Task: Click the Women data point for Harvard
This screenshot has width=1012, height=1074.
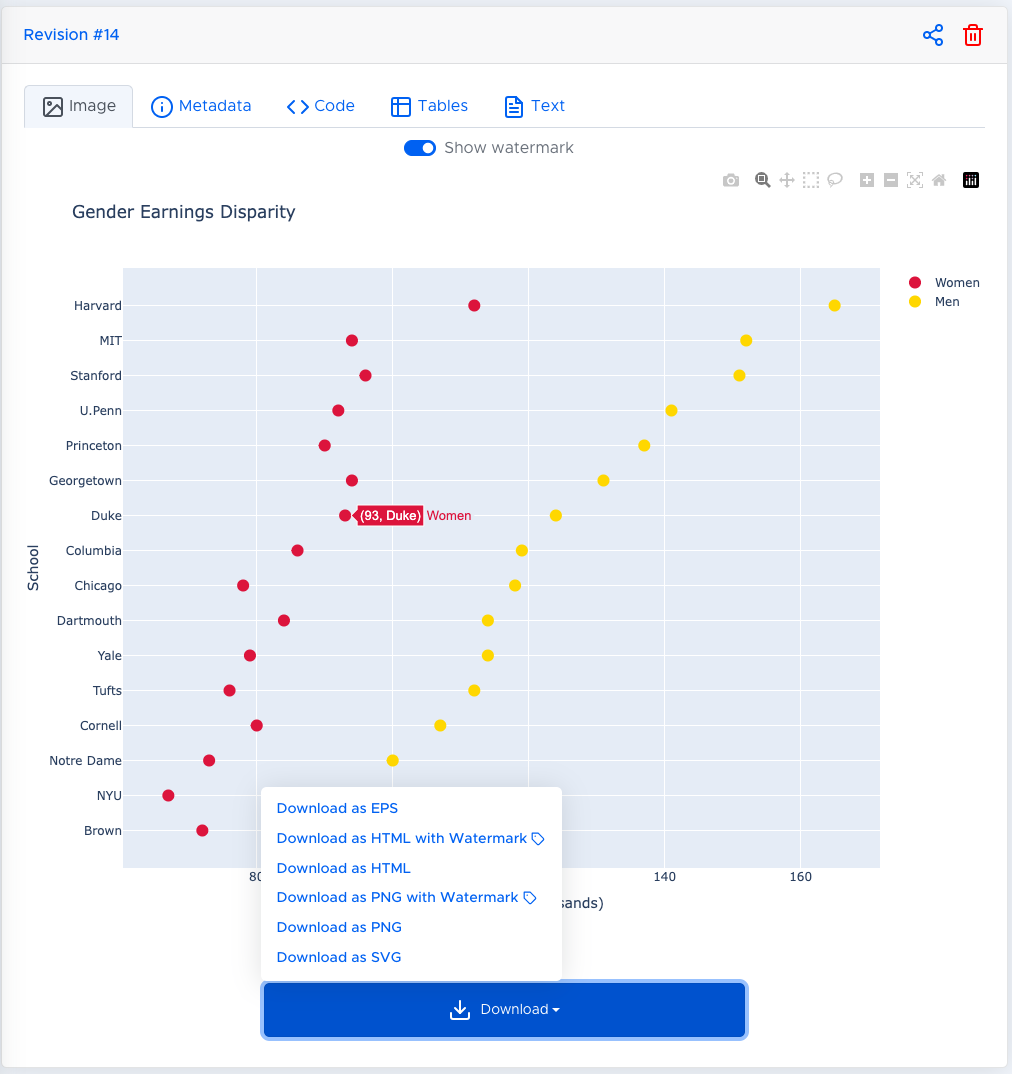Action: (474, 305)
